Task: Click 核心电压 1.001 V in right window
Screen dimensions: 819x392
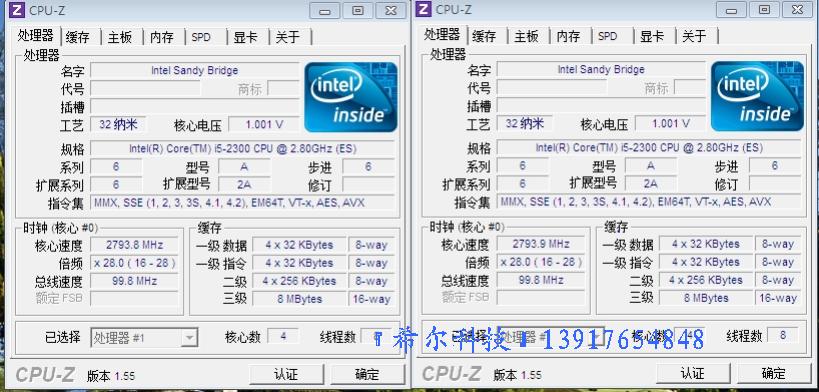Action: pyautogui.click(x=671, y=123)
